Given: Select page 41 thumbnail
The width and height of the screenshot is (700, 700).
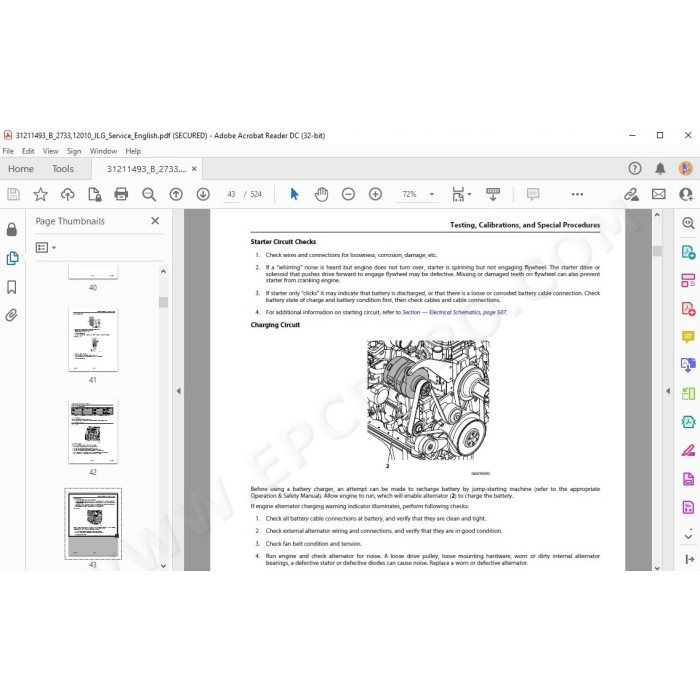Looking at the screenshot, I should (93, 339).
